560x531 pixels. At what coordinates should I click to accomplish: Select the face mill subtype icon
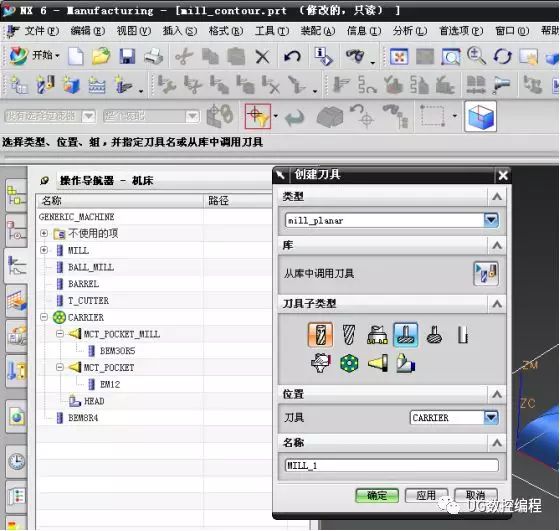coord(377,335)
